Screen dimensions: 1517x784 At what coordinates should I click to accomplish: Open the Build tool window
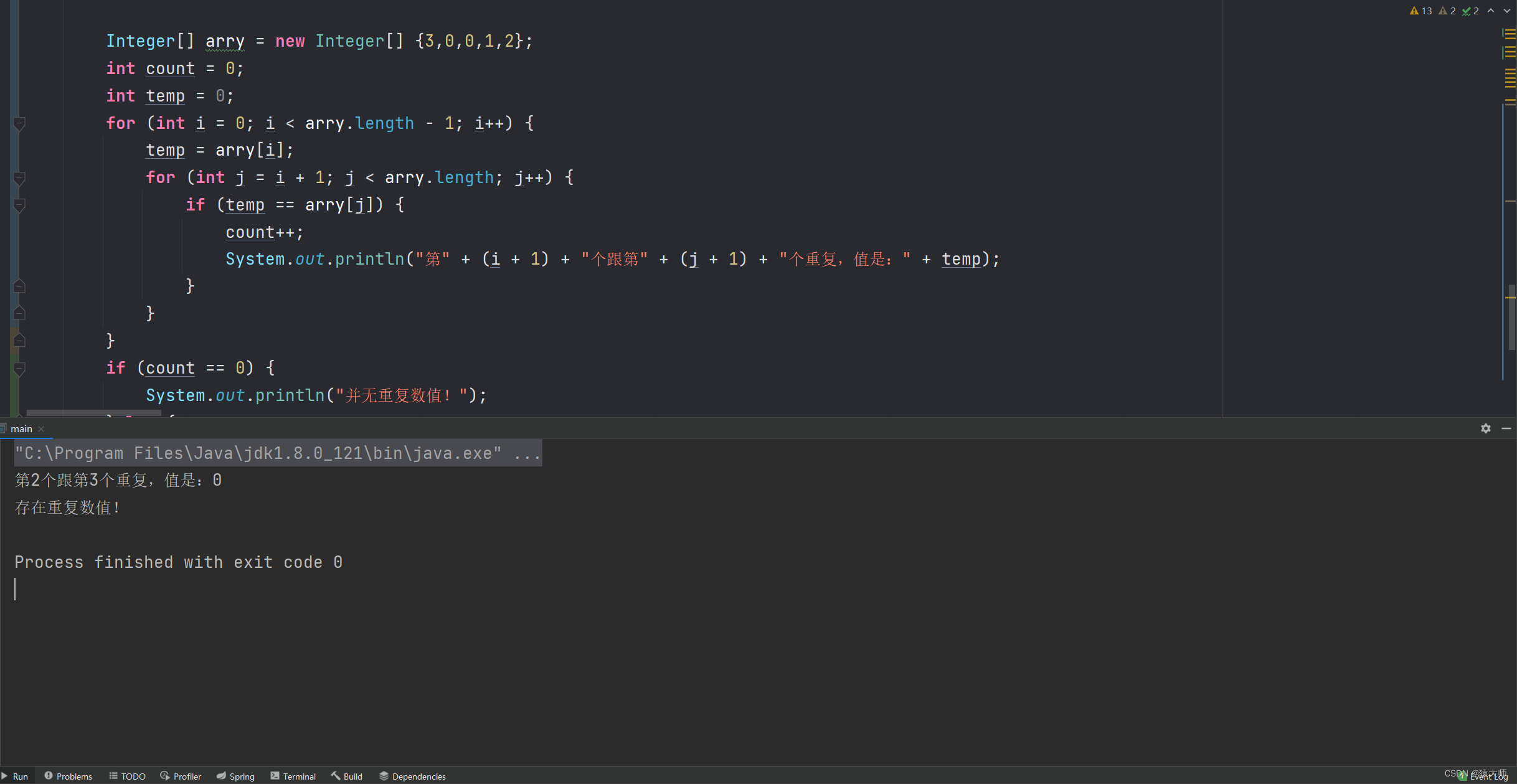click(347, 776)
